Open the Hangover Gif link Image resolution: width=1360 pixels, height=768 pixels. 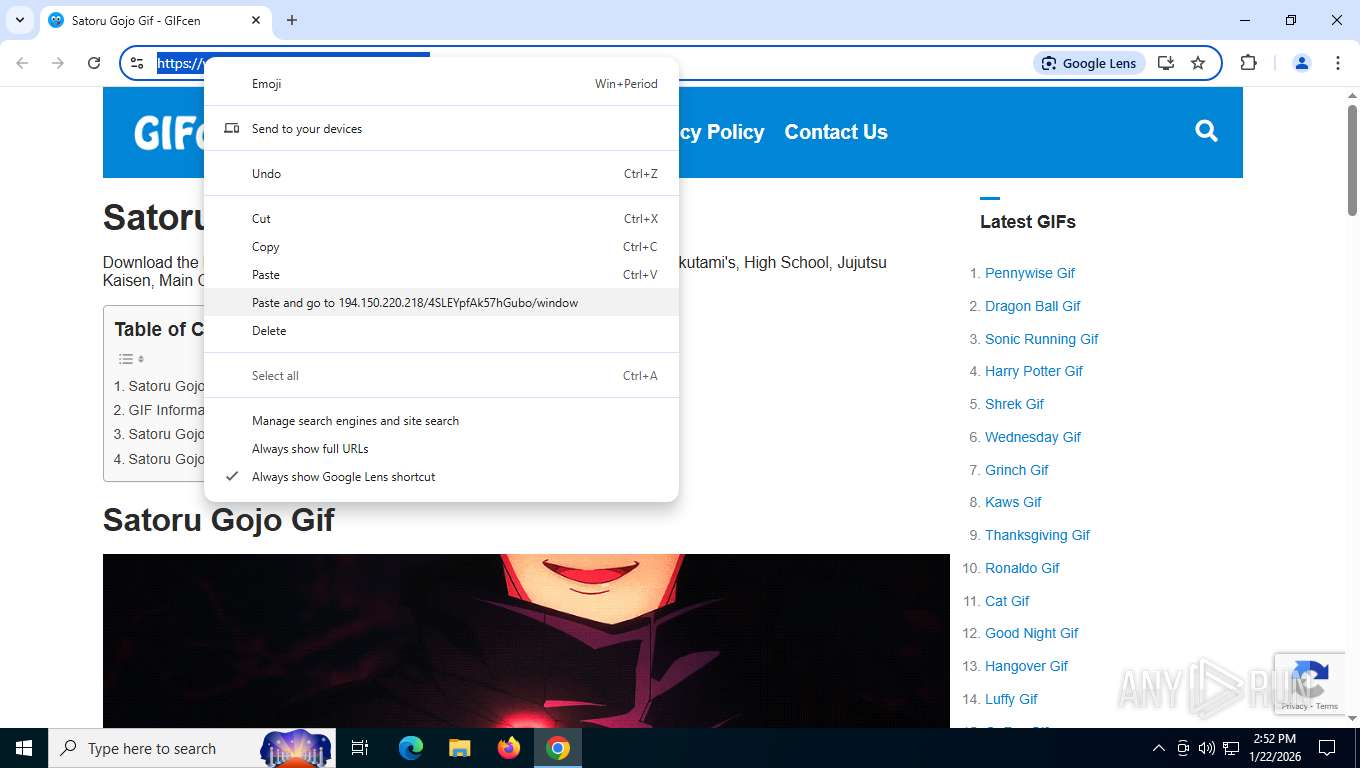pyautogui.click(x=1027, y=666)
